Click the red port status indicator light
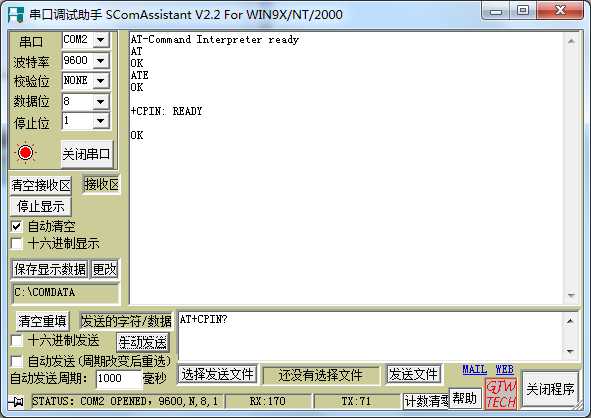 point(26,153)
